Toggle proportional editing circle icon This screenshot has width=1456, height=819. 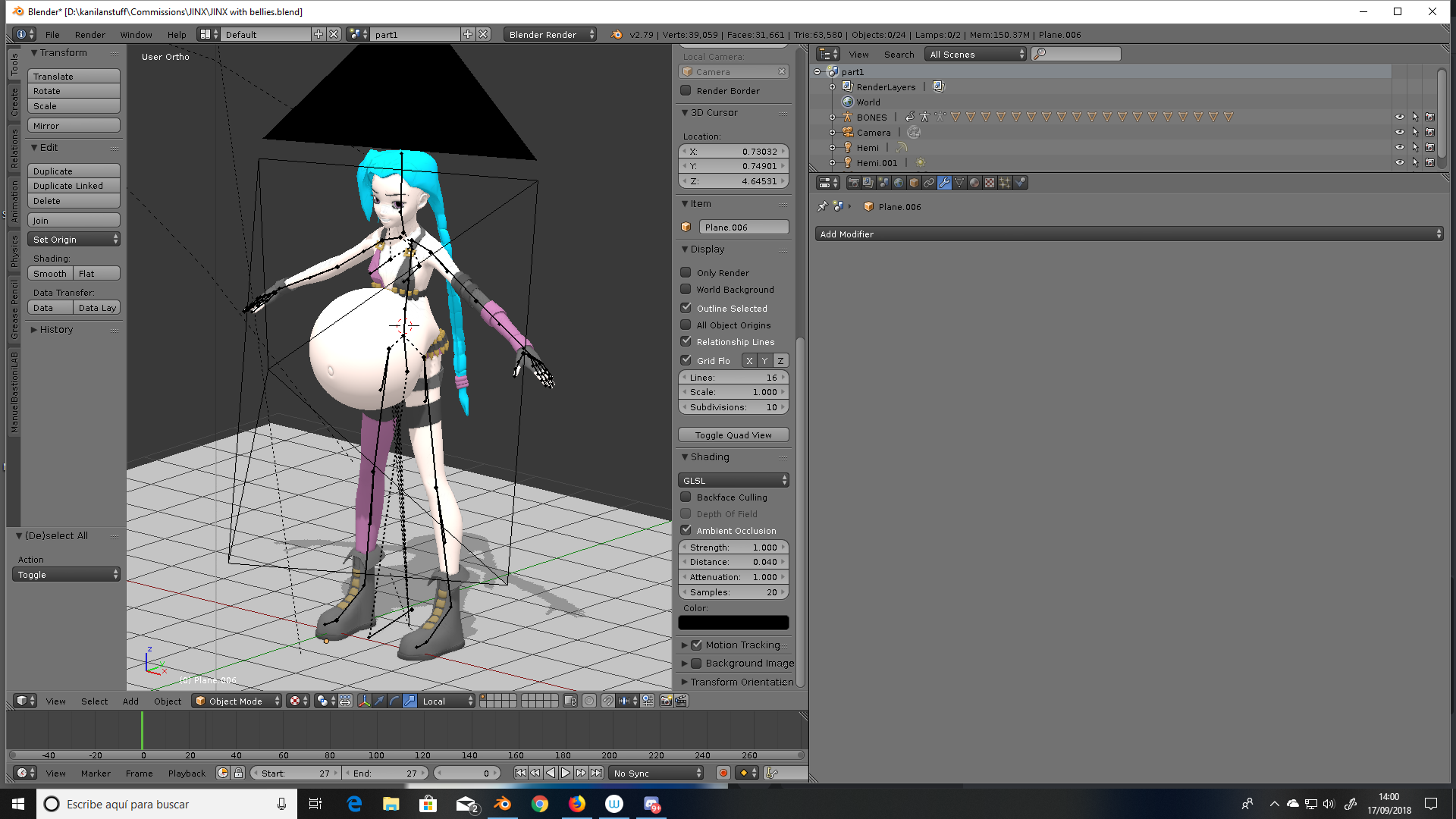(x=589, y=701)
